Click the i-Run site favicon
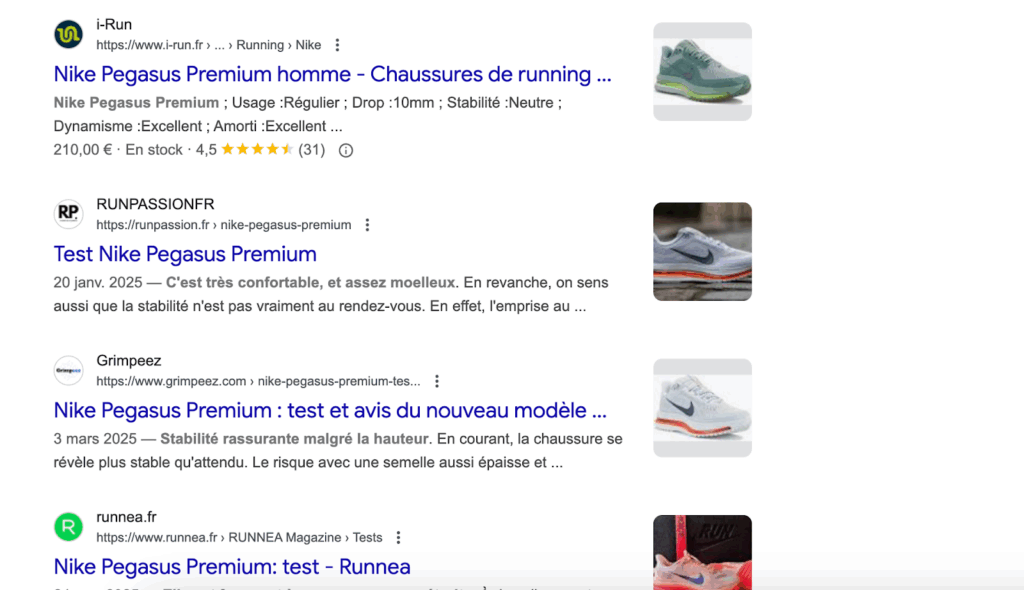The image size is (1024, 590). [68, 34]
